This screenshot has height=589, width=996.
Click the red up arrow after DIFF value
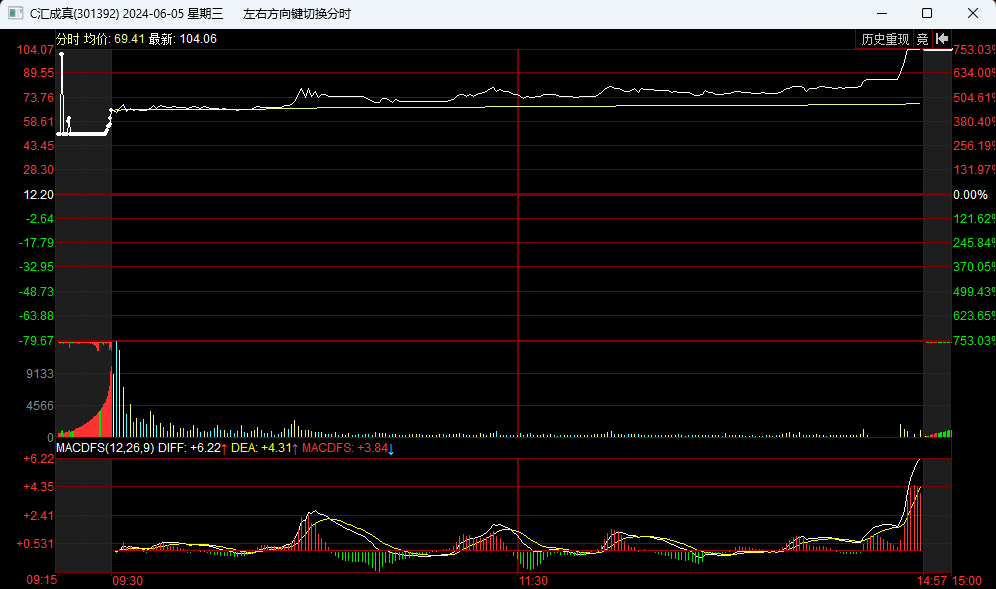click(224, 449)
